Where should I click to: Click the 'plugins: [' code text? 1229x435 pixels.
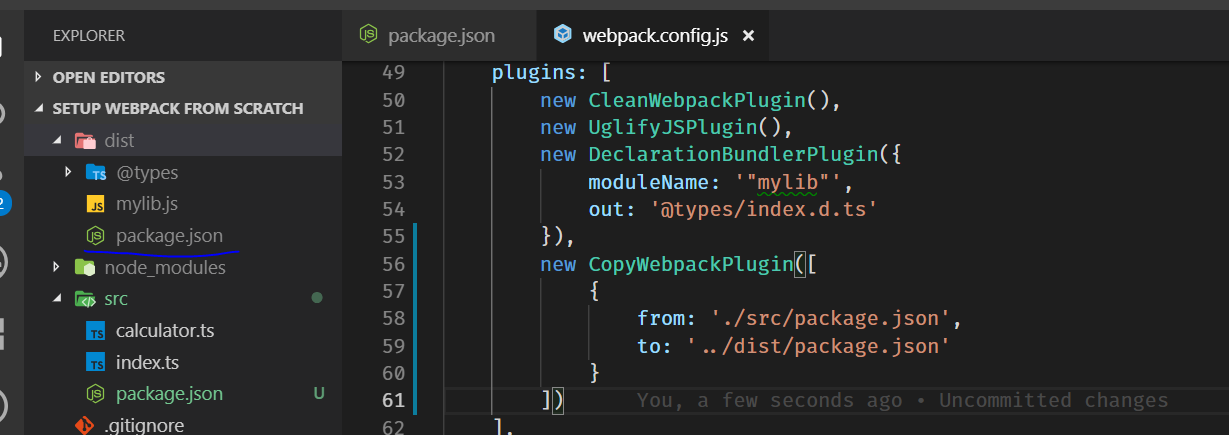(x=551, y=74)
